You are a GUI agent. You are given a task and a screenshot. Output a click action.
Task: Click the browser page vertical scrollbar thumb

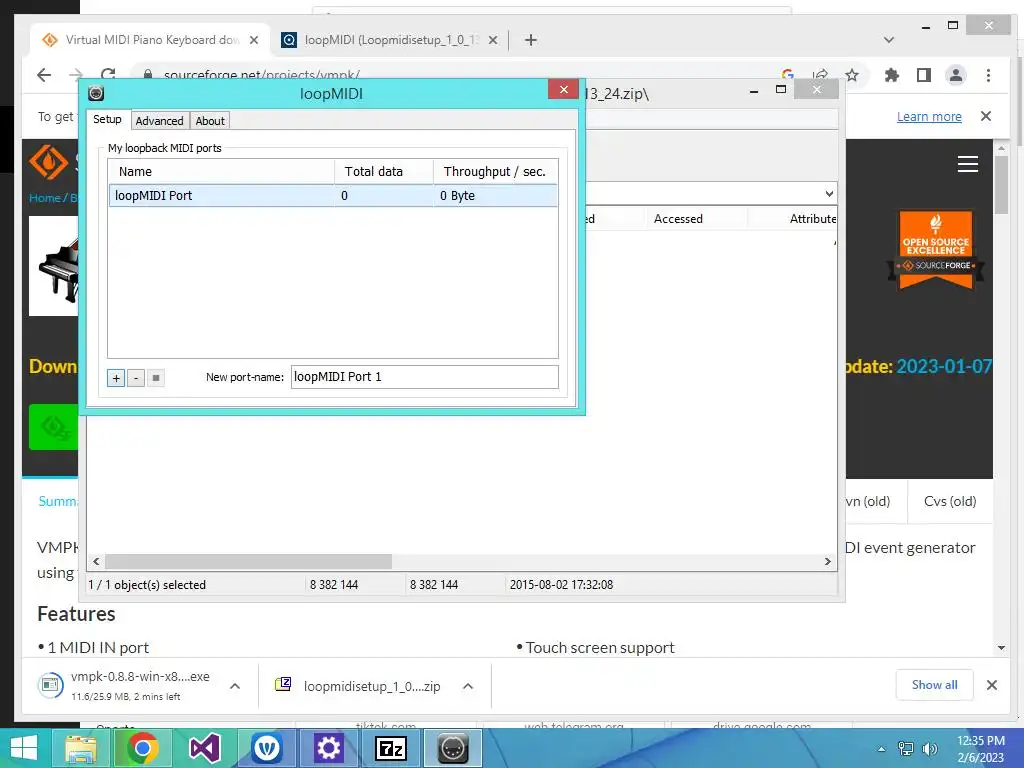coord(1002,185)
